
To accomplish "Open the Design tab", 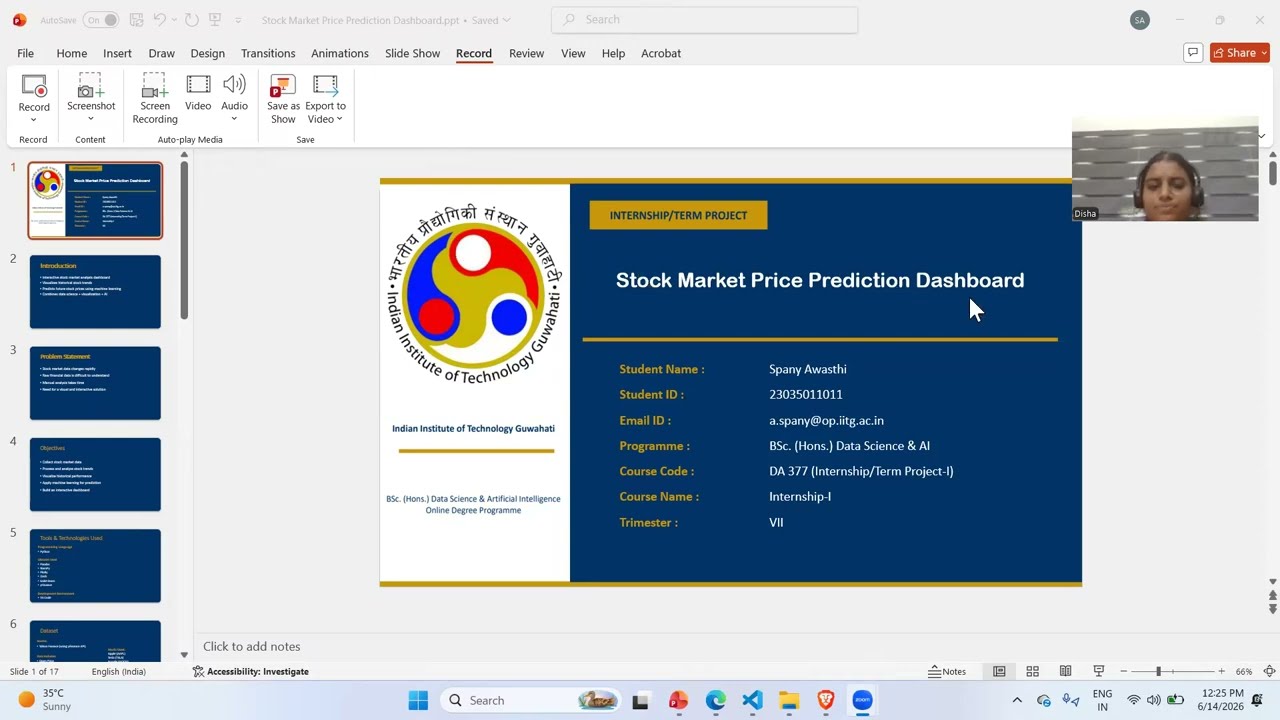I will click(x=207, y=53).
